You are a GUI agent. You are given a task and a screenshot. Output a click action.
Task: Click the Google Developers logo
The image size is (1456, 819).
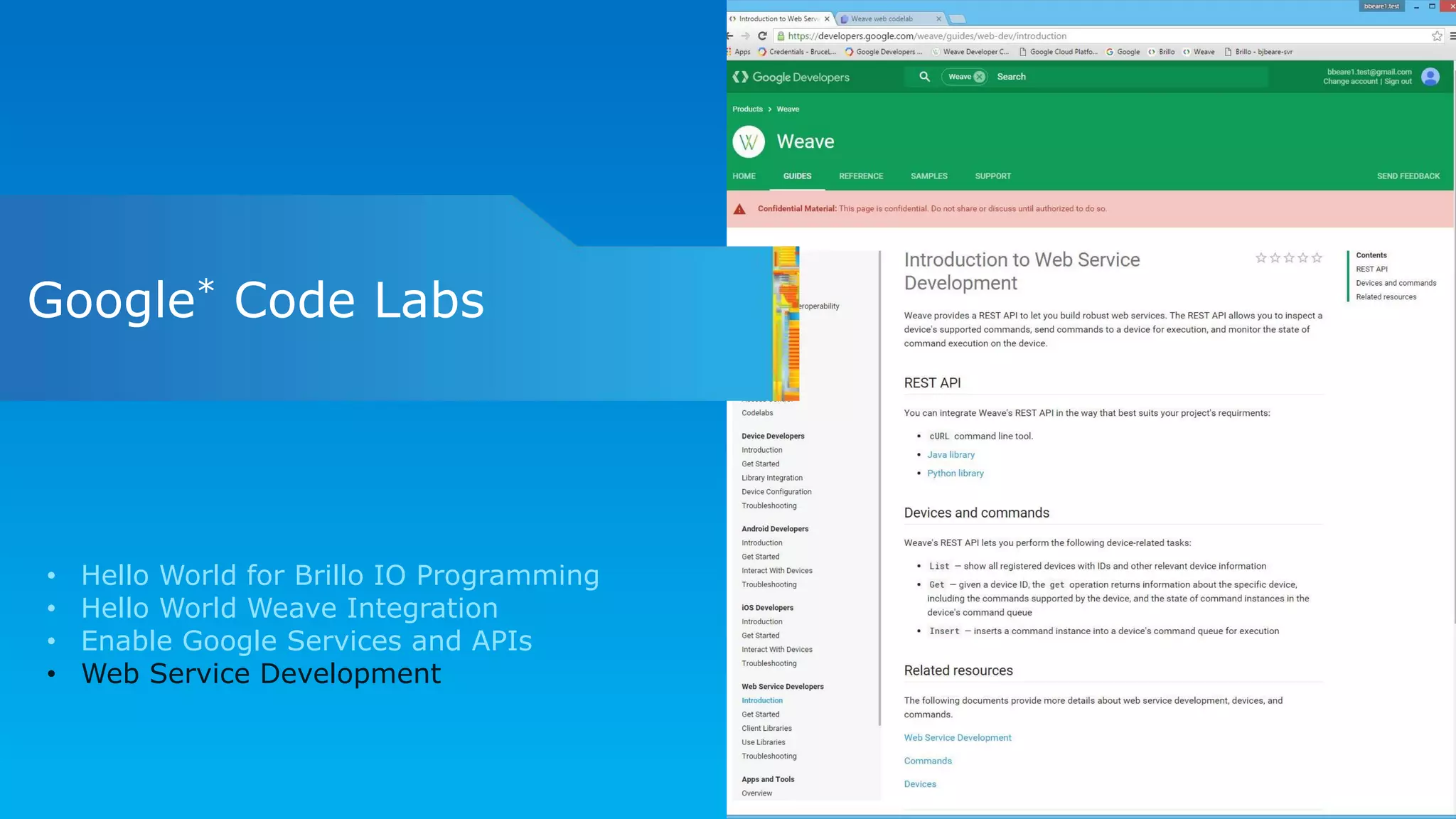tap(791, 77)
